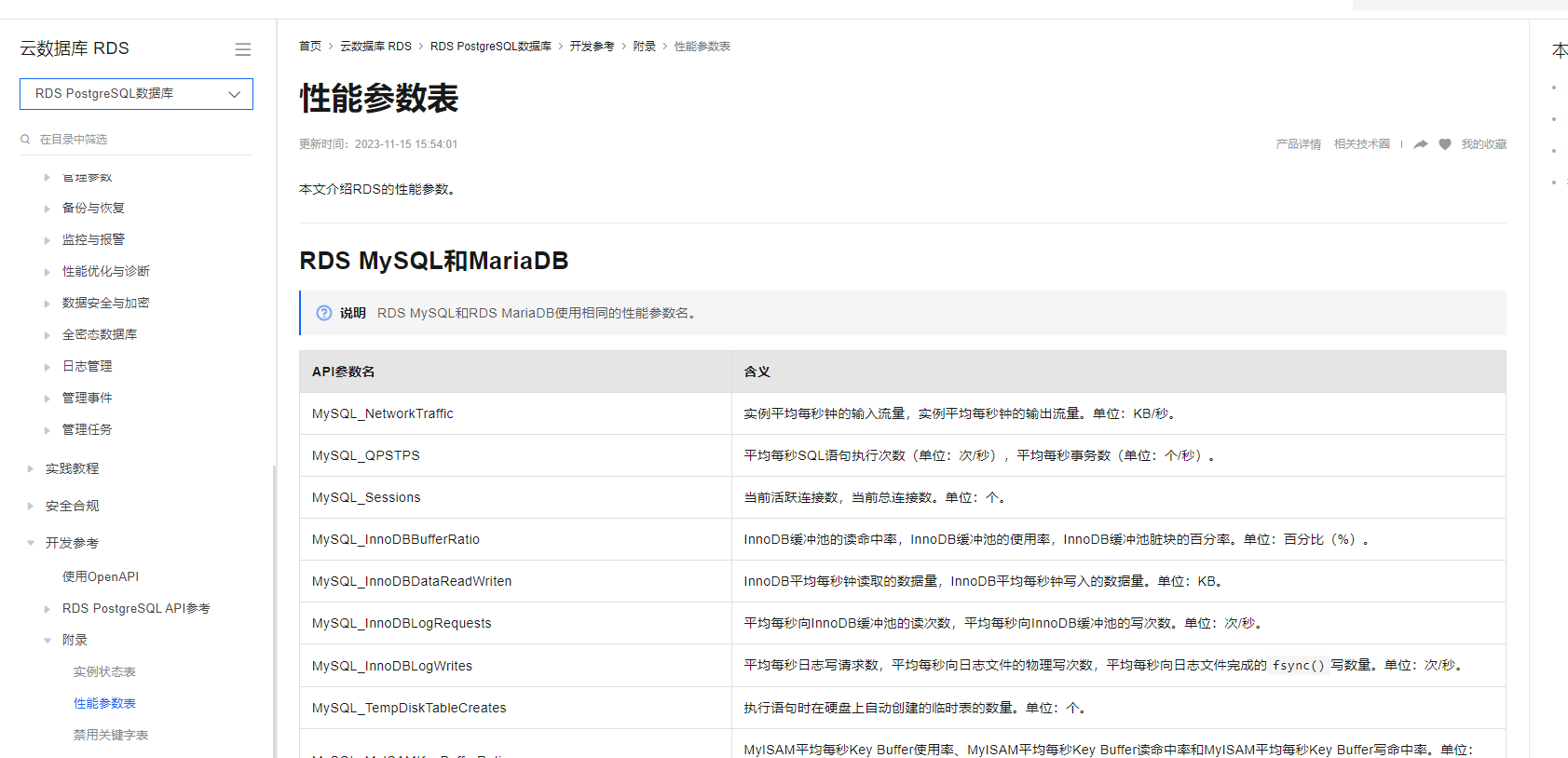
Task: Open 我的收藏 link
Action: tap(1484, 144)
